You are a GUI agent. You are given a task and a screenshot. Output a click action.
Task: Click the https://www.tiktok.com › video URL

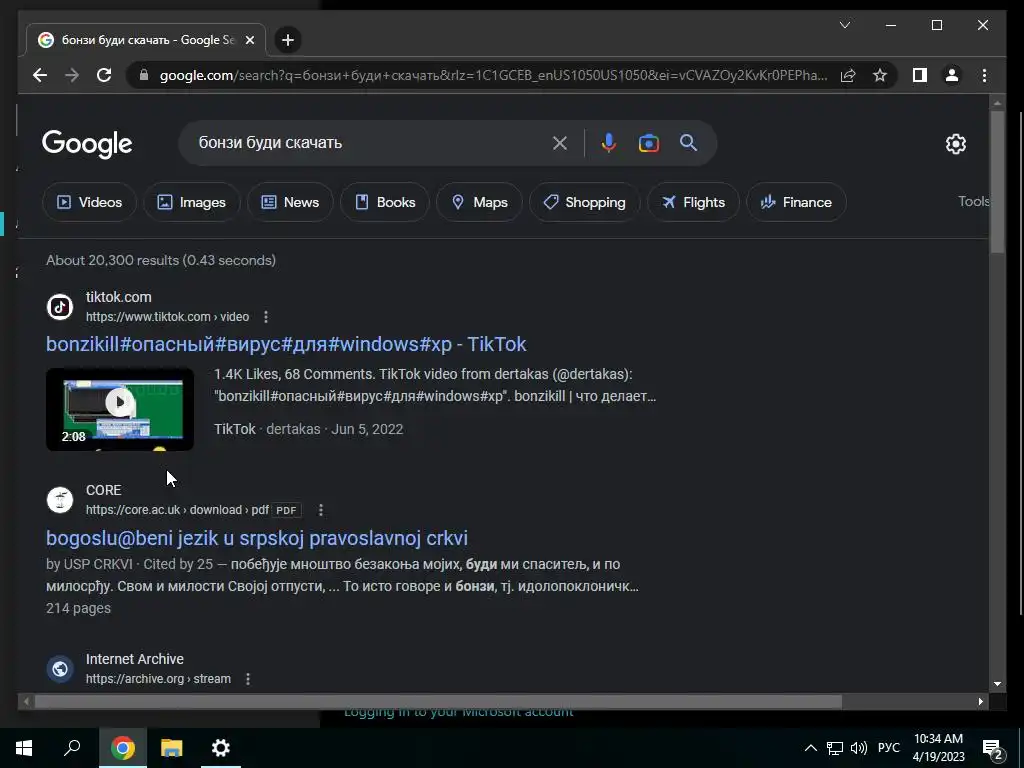coord(167,317)
